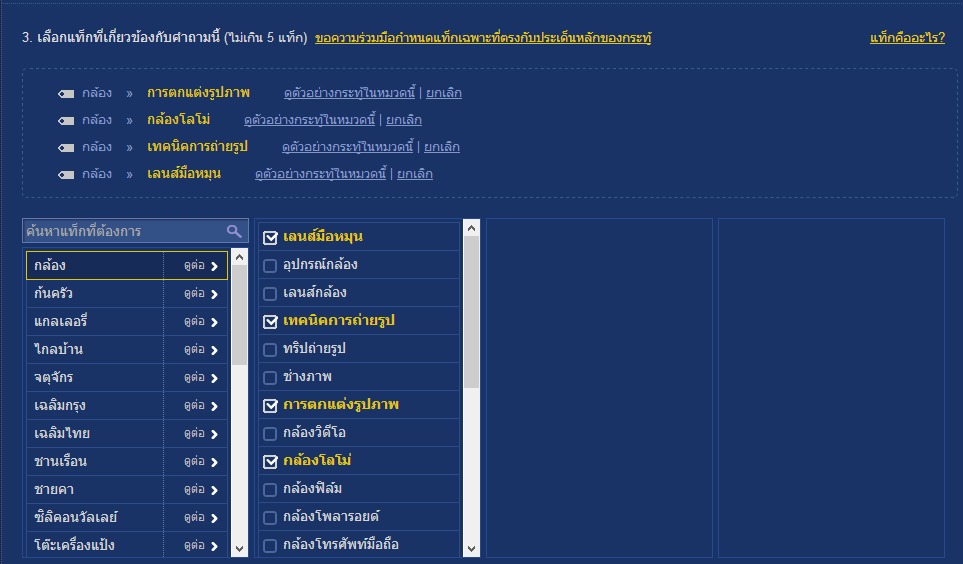
Task: Check the กล้องโพลารอยด์ checkbox
Action: 270,517
